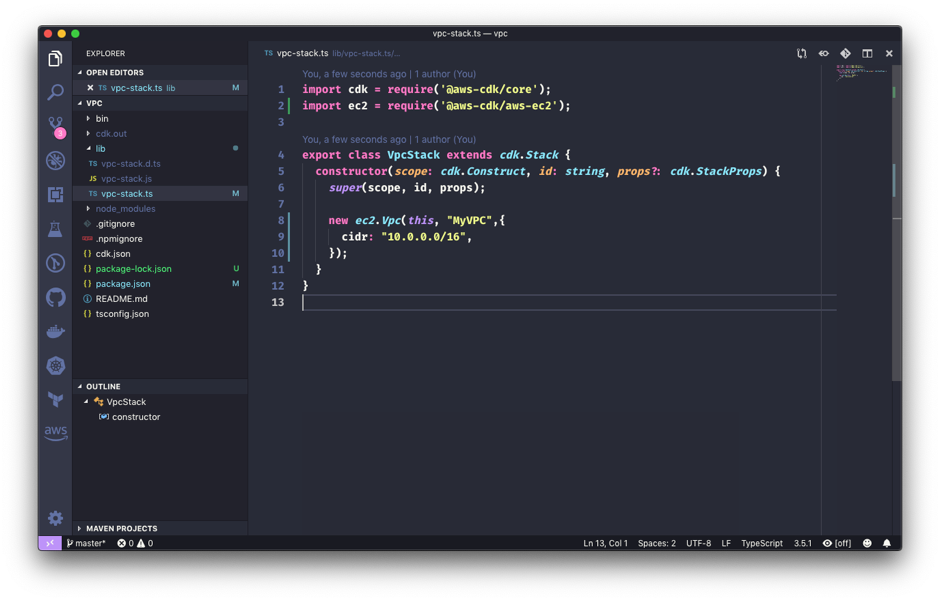The image size is (939, 600).
Task: Open the Explorer view icon
Action: coord(55,58)
